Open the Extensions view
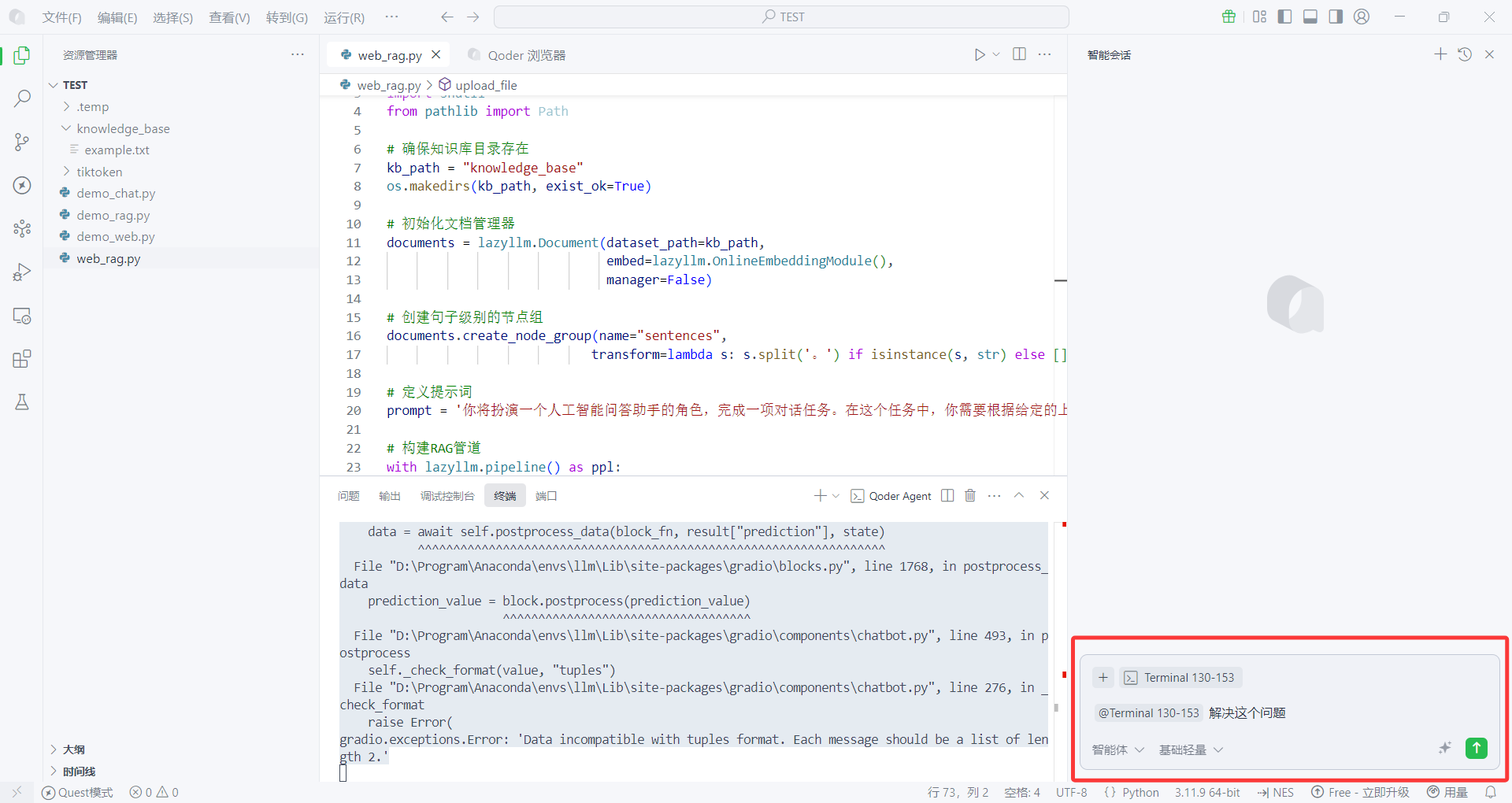The width and height of the screenshot is (1512, 803). (22, 359)
